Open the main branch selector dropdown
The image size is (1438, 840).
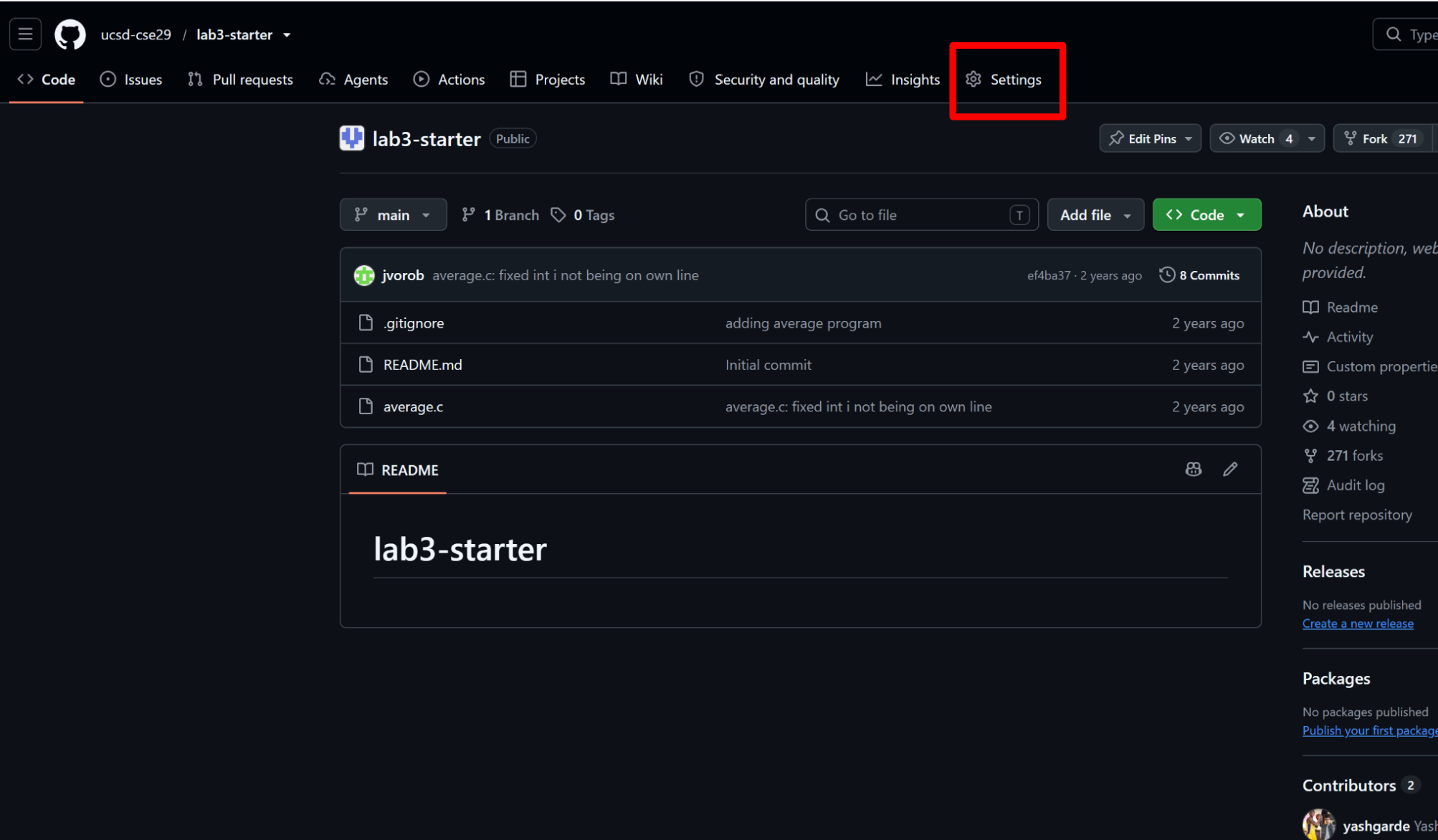[393, 214]
